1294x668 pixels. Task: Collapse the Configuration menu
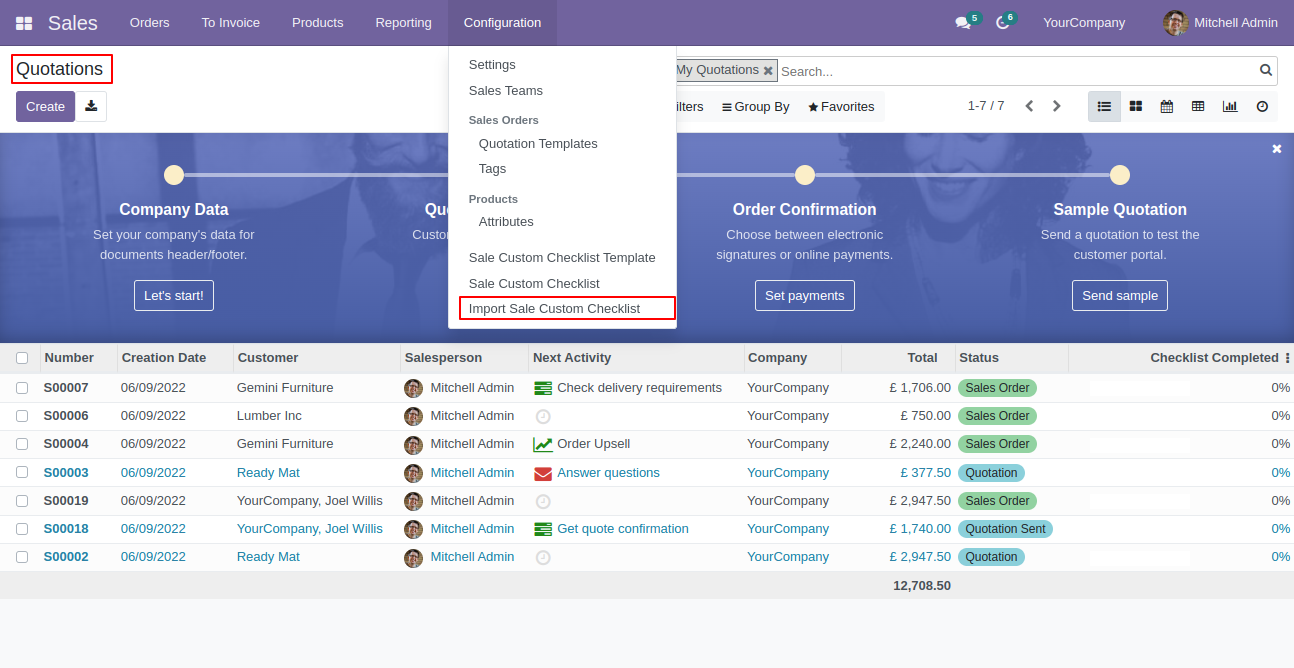tap(502, 23)
